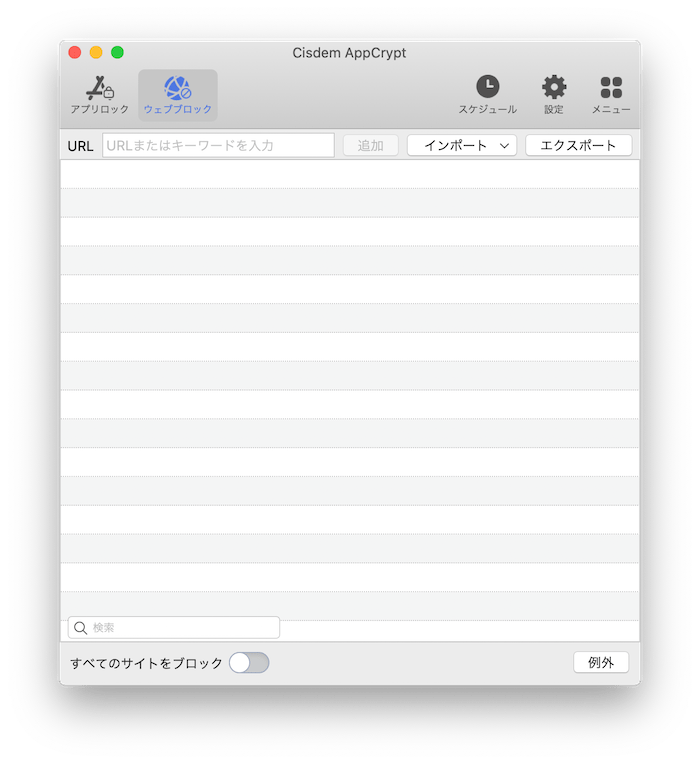
Task: Open the スケジュール schedule clock icon
Action: tap(488, 87)
